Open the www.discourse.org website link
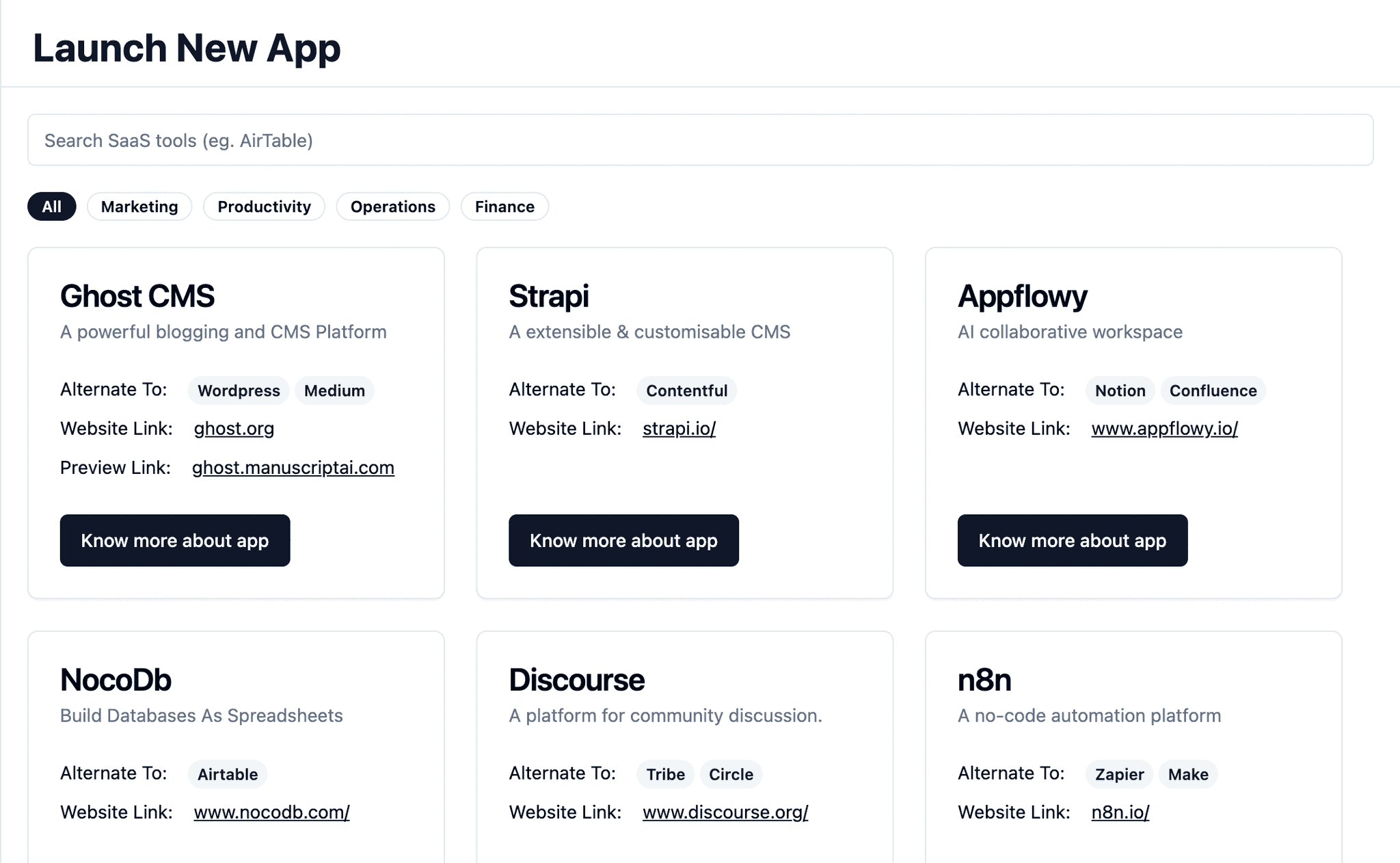The image size is (1400, 863). pos(725,812)
